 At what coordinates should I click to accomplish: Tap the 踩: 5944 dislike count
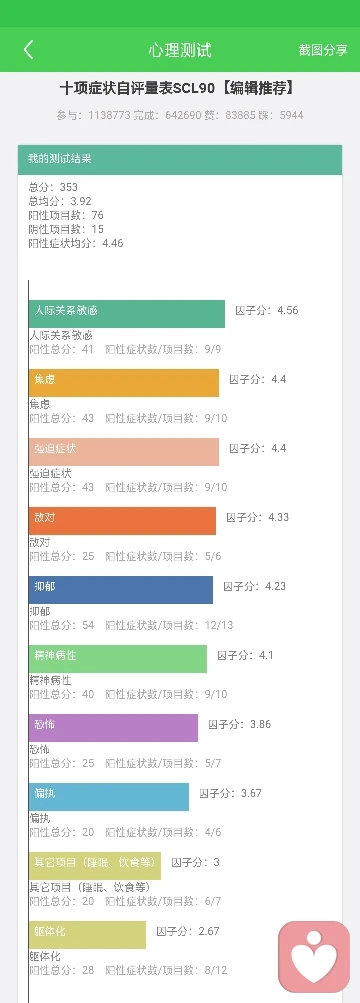(289, 116)
